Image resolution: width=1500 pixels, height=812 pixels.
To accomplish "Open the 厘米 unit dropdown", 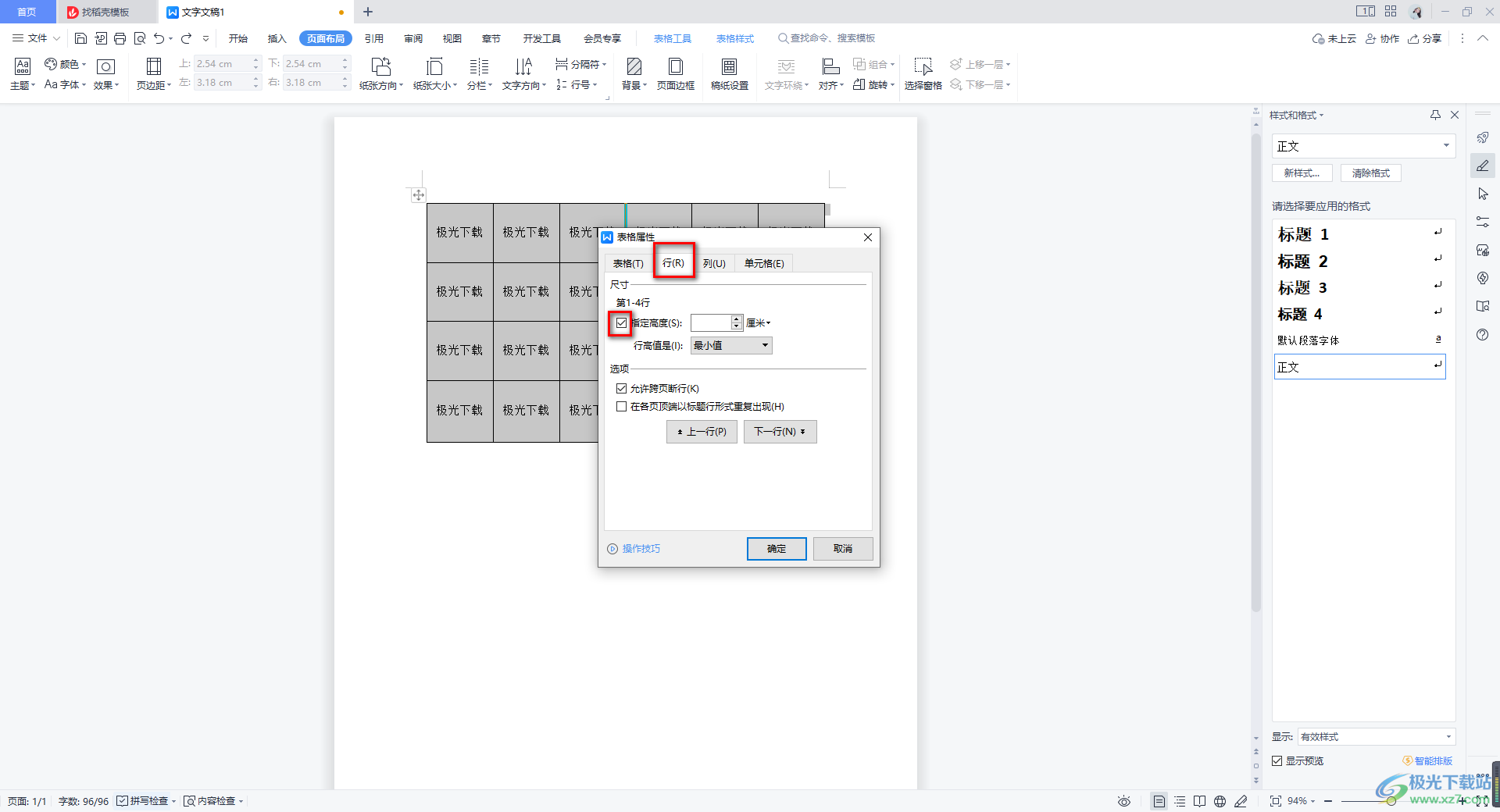I will click(759, 322).
